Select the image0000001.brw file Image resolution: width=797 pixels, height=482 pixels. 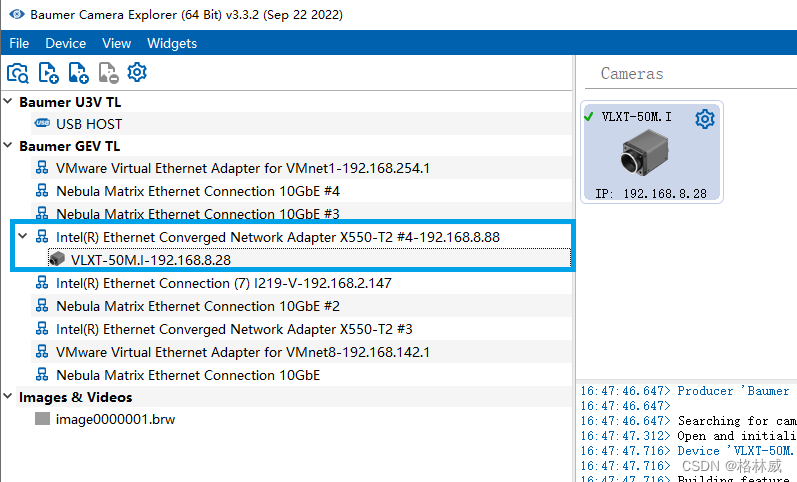click(x=115, y=419)
